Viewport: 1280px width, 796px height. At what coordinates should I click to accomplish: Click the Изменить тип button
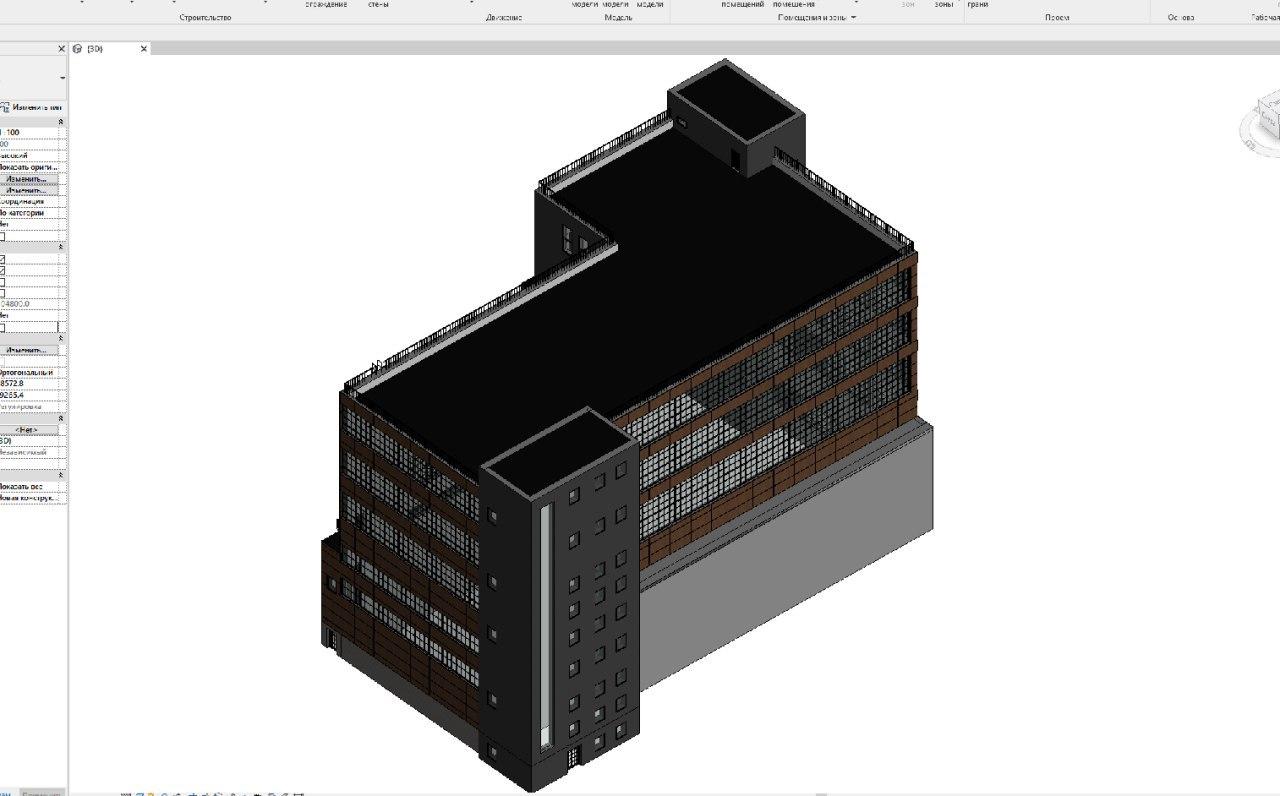click(x=34, y=107)
